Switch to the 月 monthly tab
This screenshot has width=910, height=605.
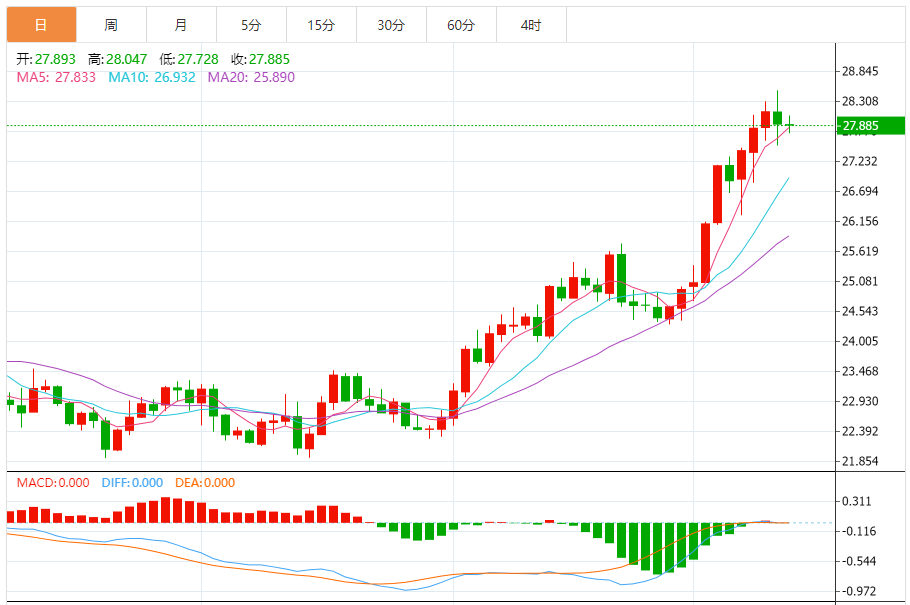[182, 25]
